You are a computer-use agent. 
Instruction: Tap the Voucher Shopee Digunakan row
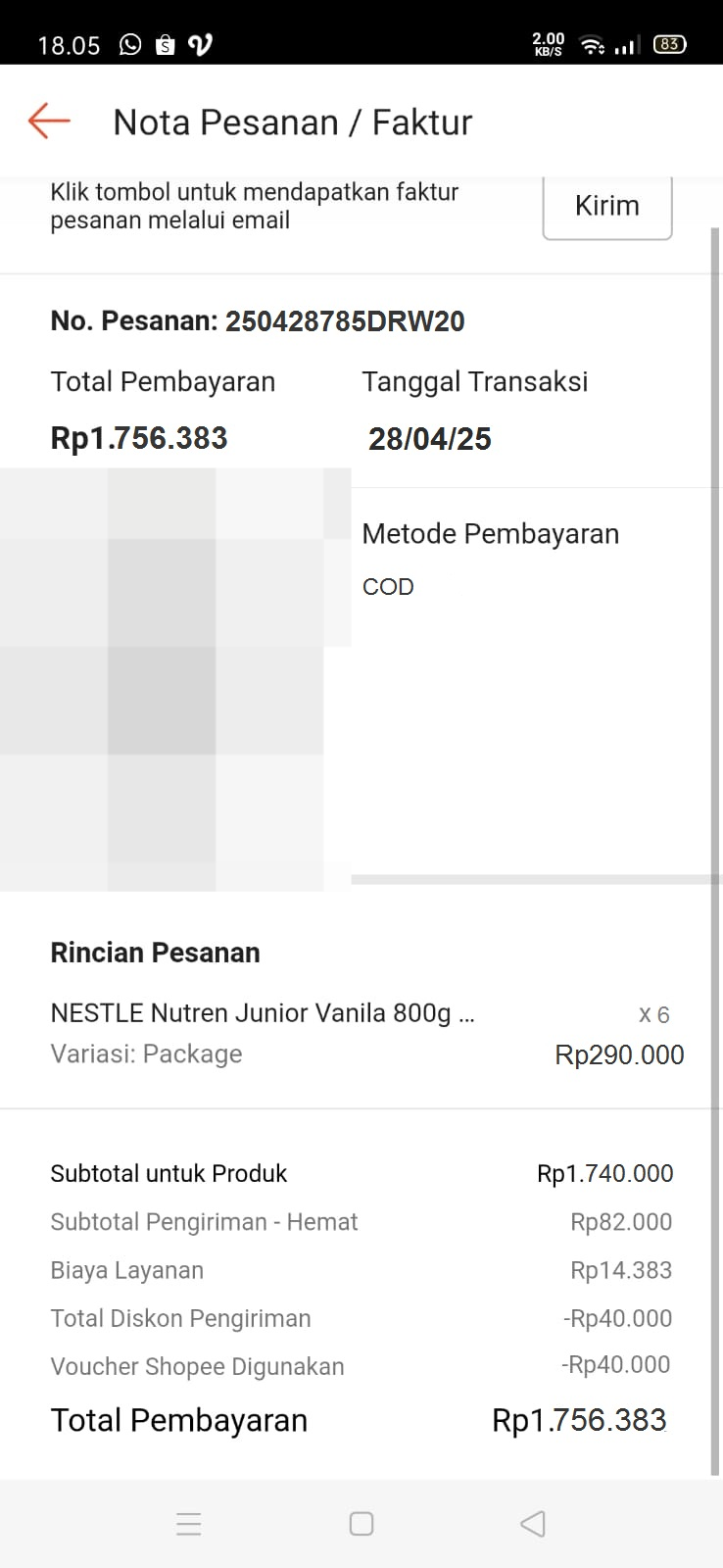(361, 1366)
